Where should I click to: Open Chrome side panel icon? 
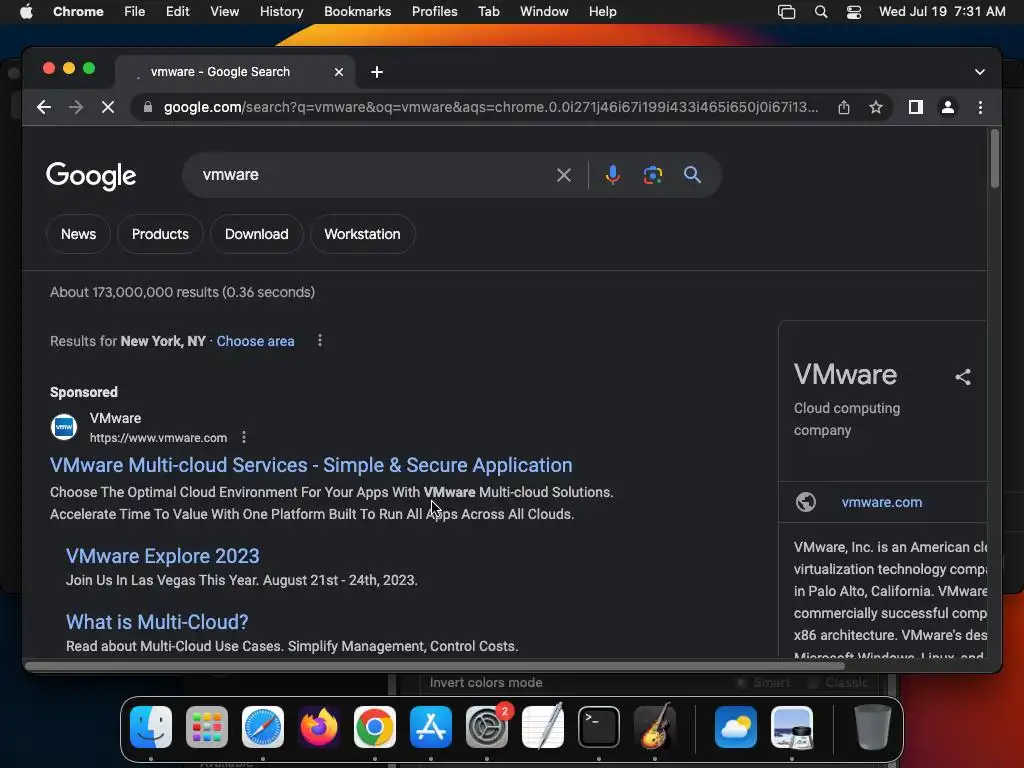pyautogui.click(x=916, y=107)
